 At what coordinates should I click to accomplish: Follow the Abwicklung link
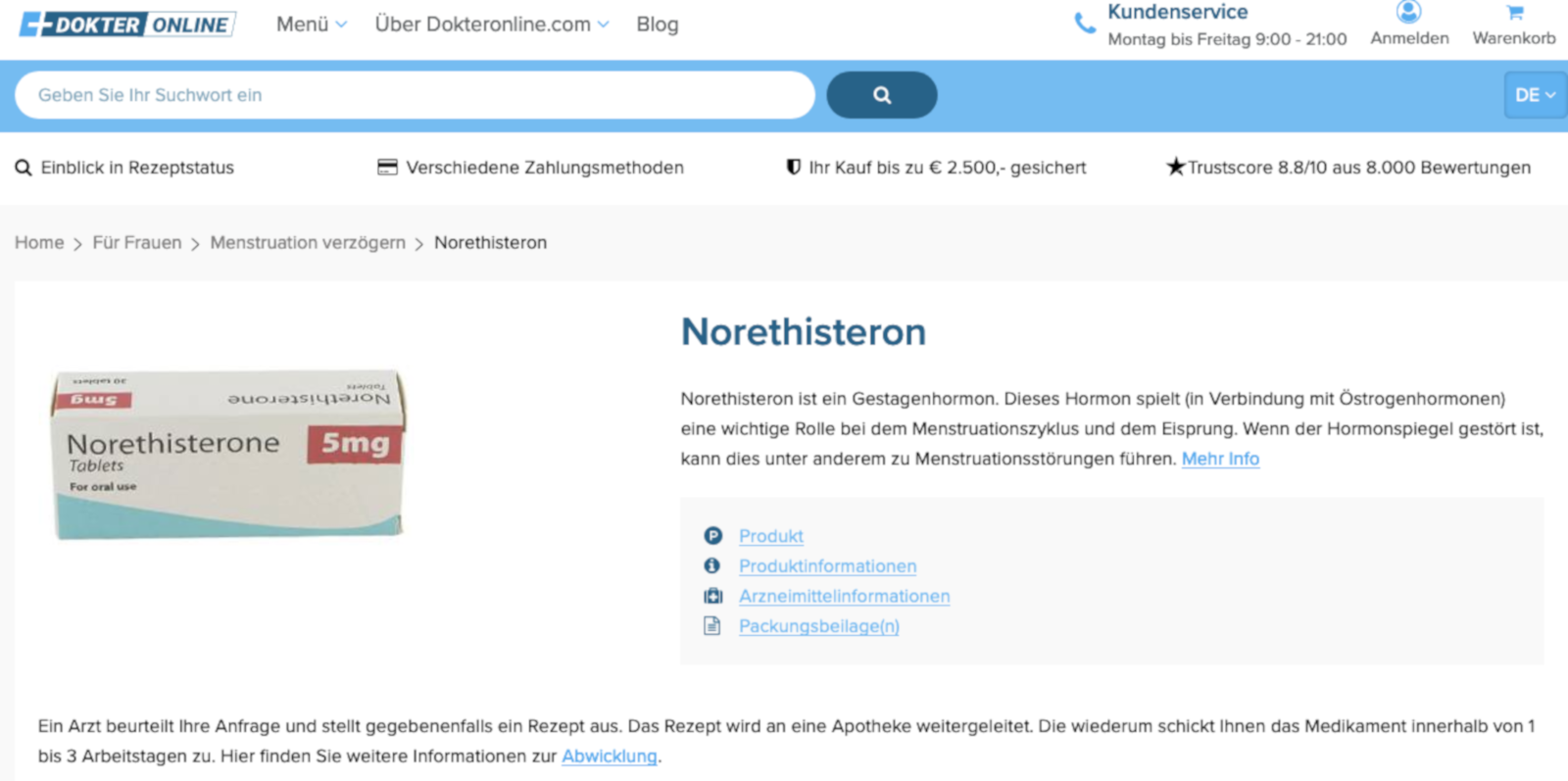[609, 757]
